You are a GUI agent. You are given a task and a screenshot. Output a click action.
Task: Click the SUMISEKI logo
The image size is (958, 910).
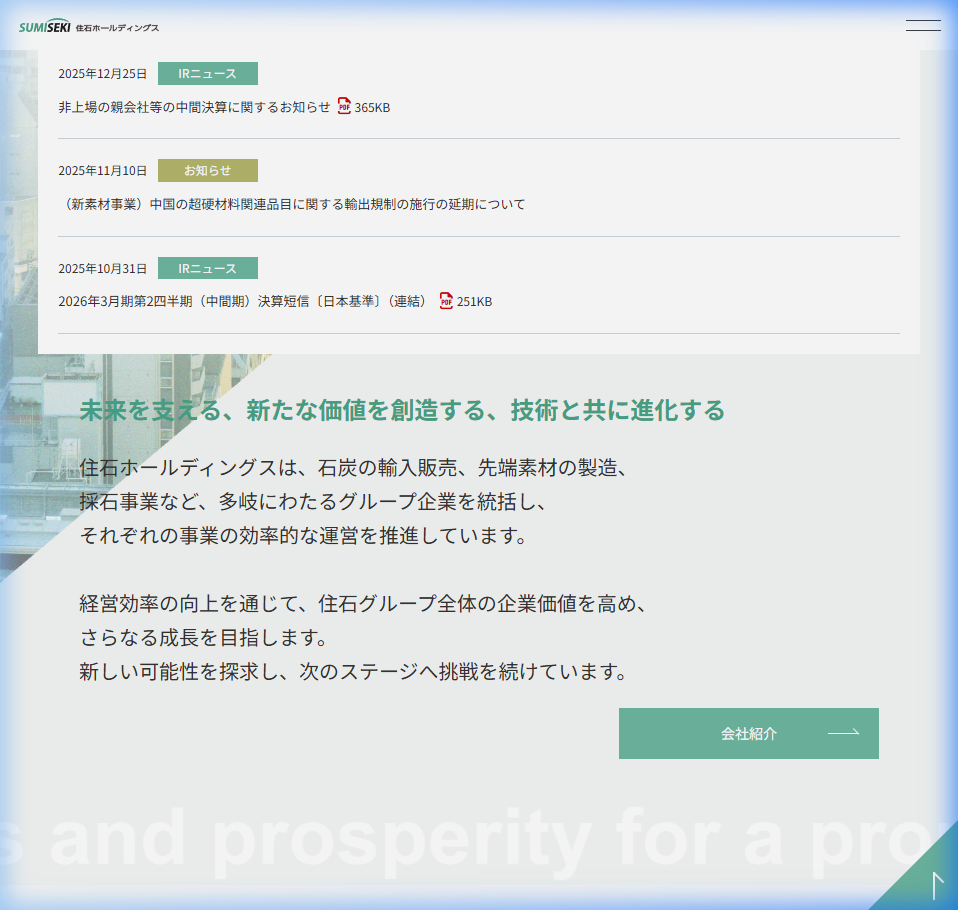(x=86, y=25)
